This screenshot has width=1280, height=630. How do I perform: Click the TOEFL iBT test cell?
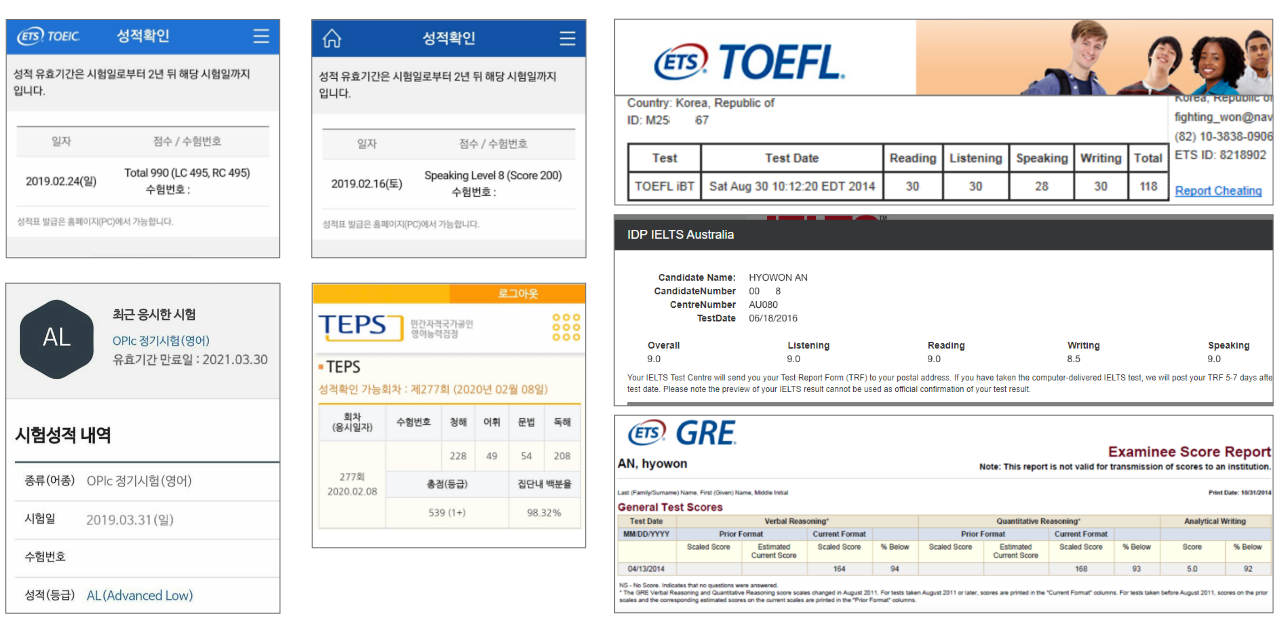[664, 186]
